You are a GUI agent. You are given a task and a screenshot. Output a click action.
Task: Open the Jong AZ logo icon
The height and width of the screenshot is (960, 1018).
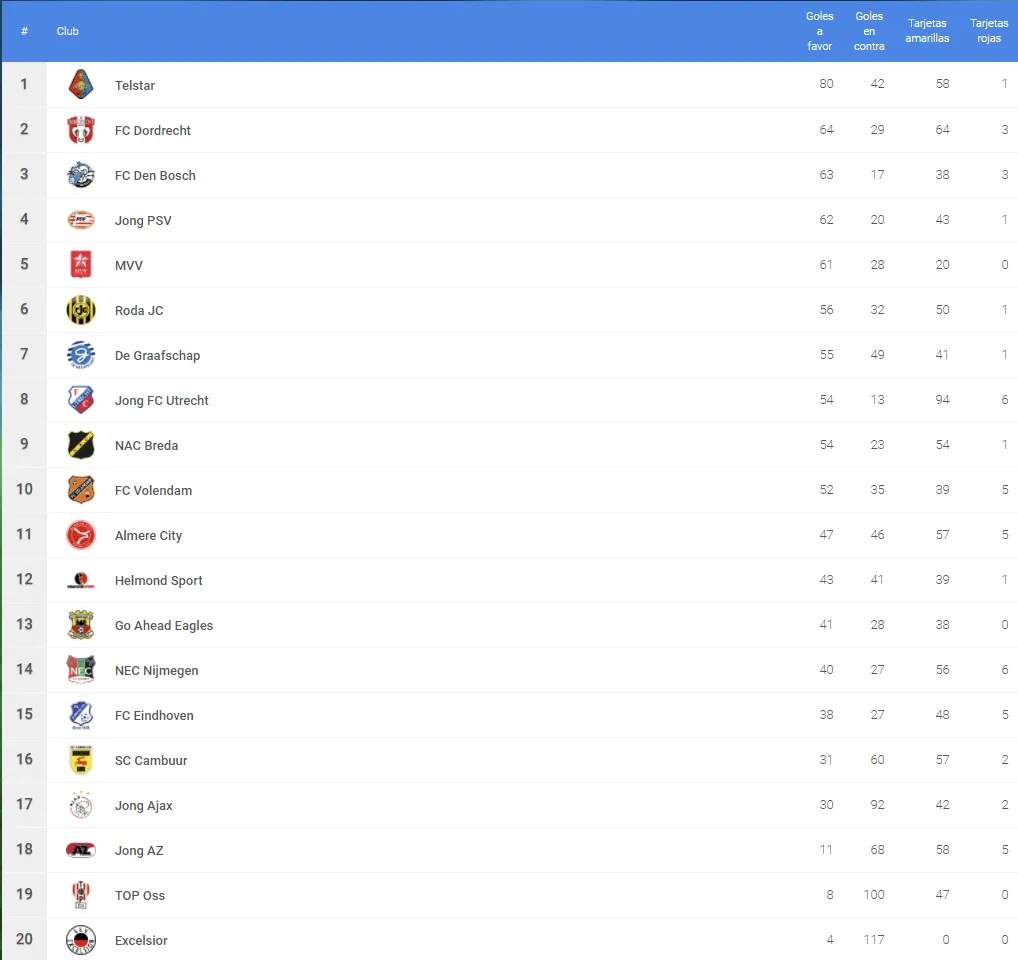coord(81,850)
